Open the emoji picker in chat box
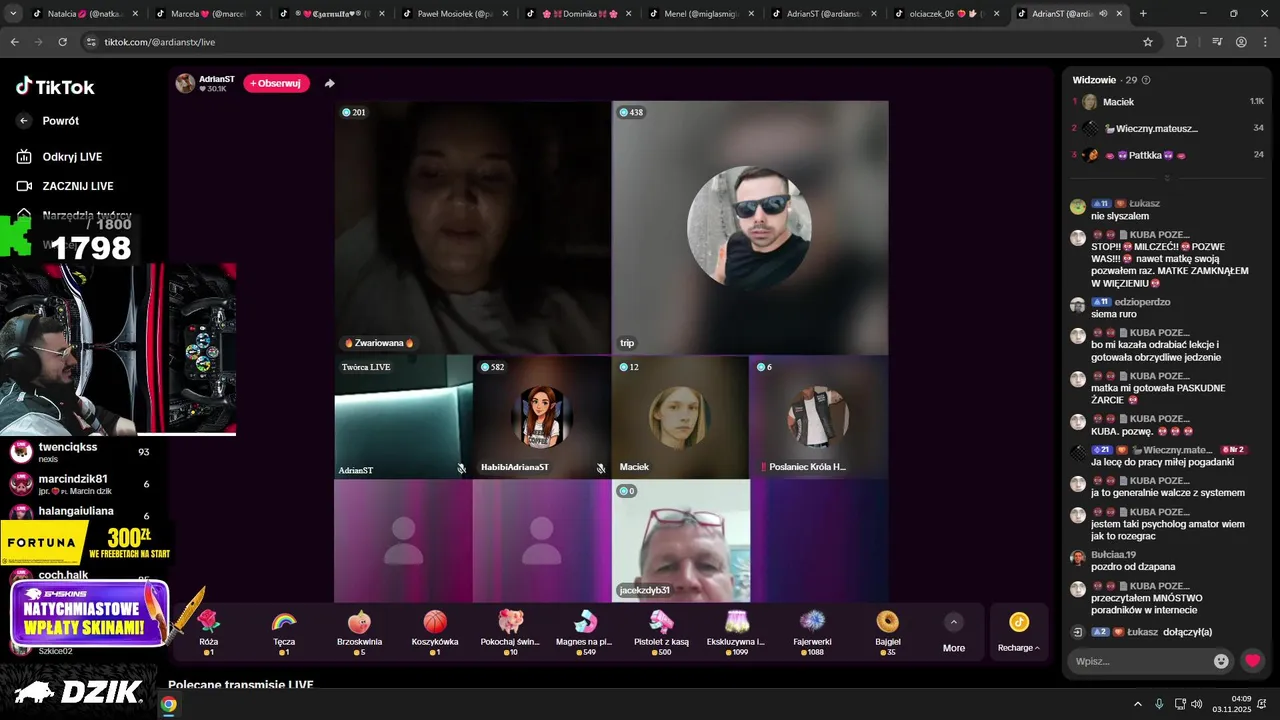 [x=1221, y=661]
